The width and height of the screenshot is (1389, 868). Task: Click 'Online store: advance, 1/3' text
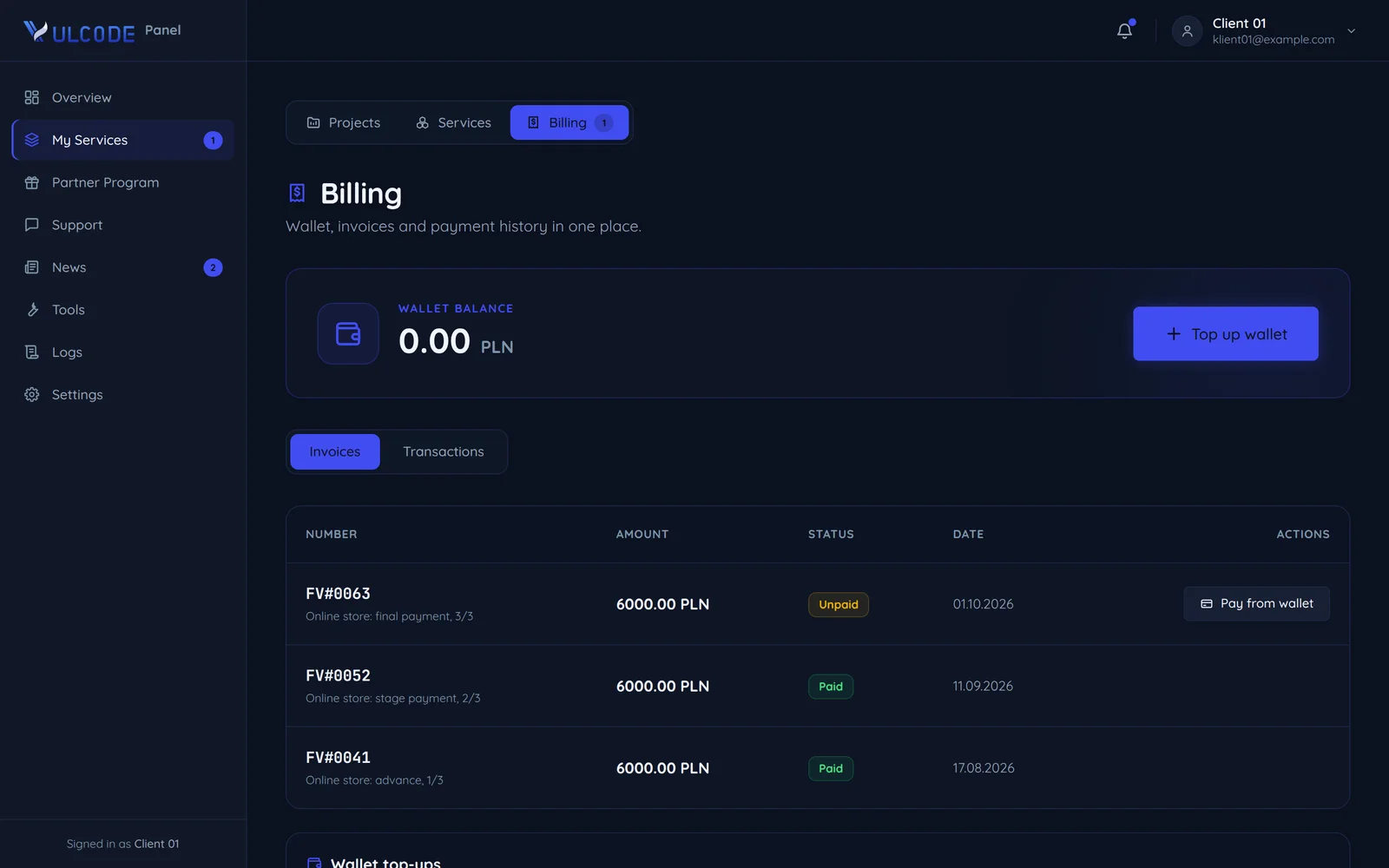[x=374, y=780]
